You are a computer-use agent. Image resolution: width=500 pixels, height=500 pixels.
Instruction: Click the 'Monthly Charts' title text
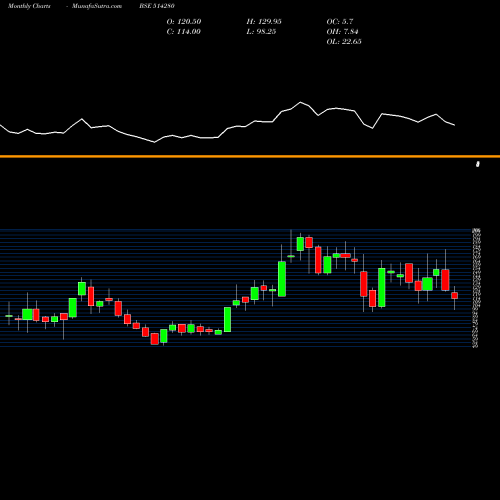(x=29, y=6)
